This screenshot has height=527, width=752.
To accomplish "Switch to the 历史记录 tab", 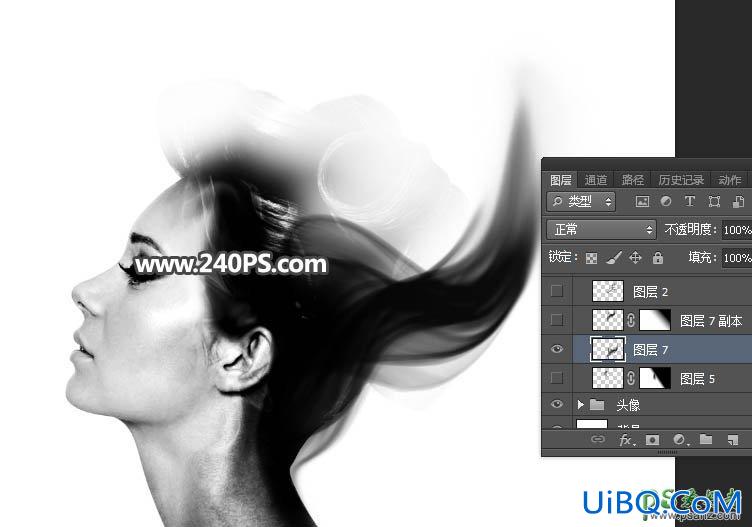I will [681, 180].
